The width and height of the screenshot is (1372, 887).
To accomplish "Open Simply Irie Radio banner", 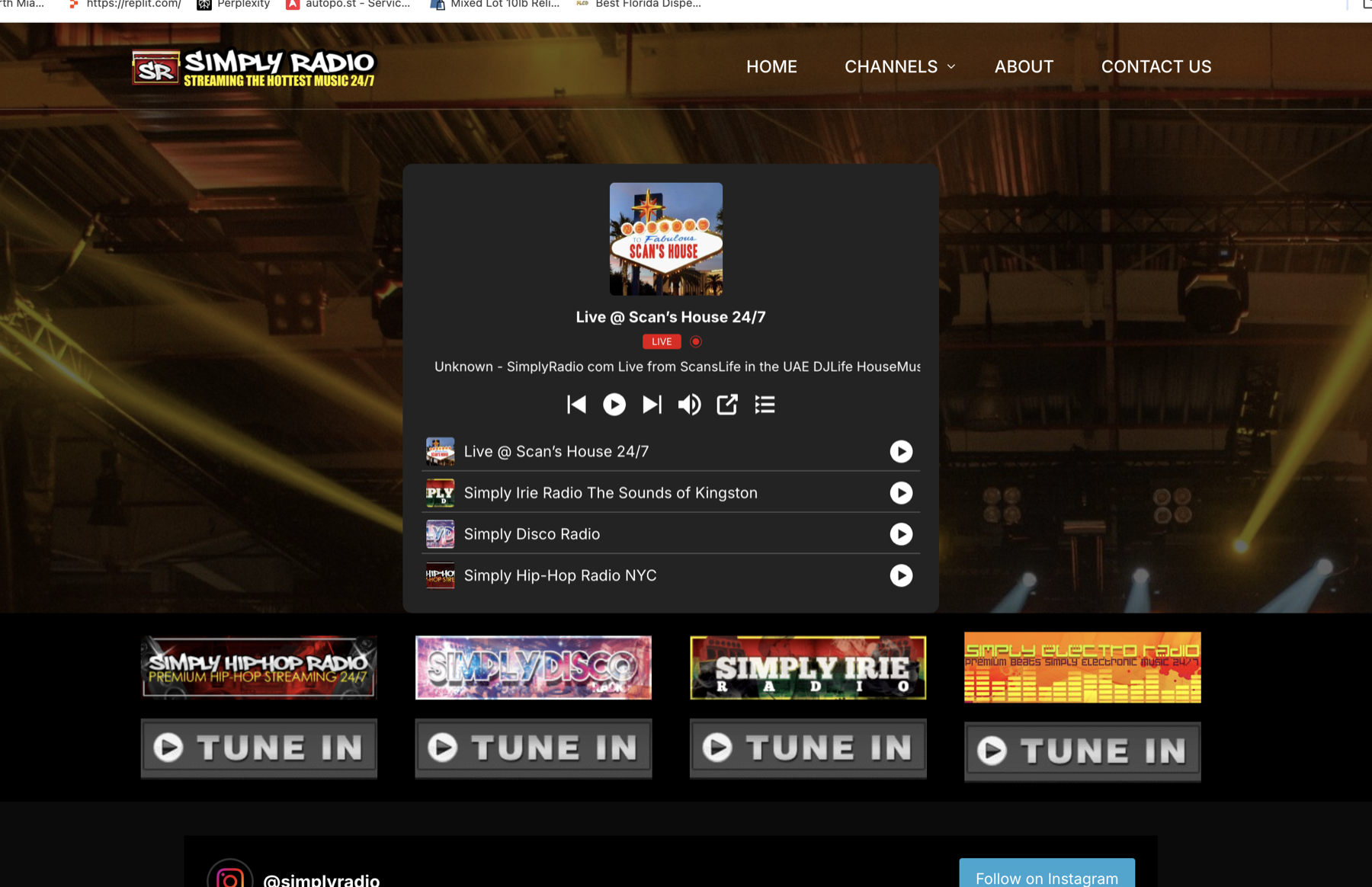I will [x=808, y=668].
